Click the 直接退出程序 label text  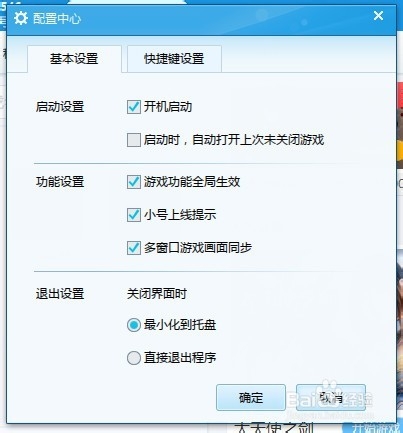[180, 358]
